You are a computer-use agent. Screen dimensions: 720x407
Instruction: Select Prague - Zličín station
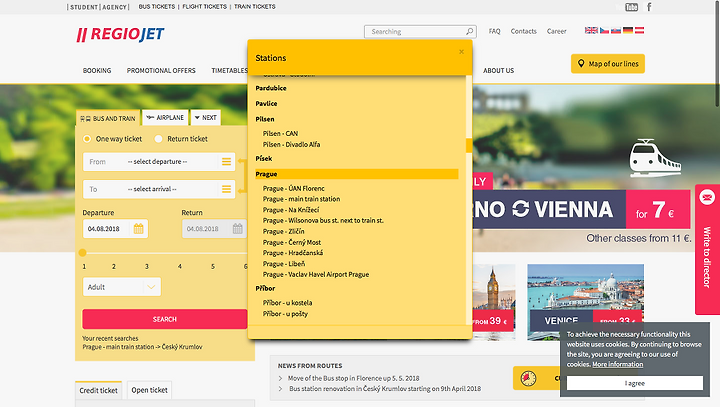point(283,232)
